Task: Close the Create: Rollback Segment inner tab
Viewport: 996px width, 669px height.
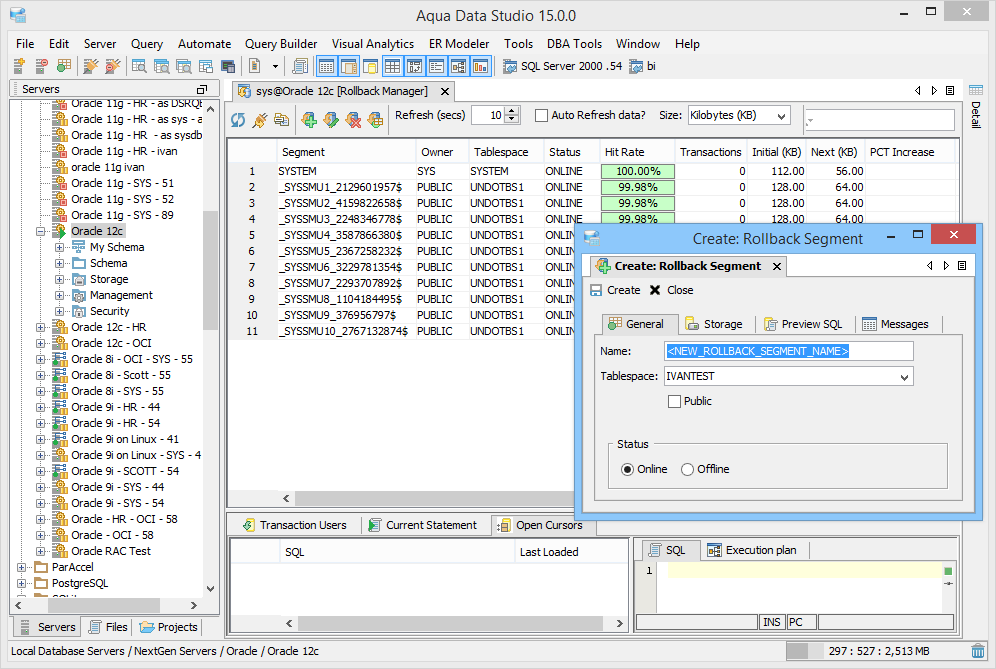Action: pos(777,266)
